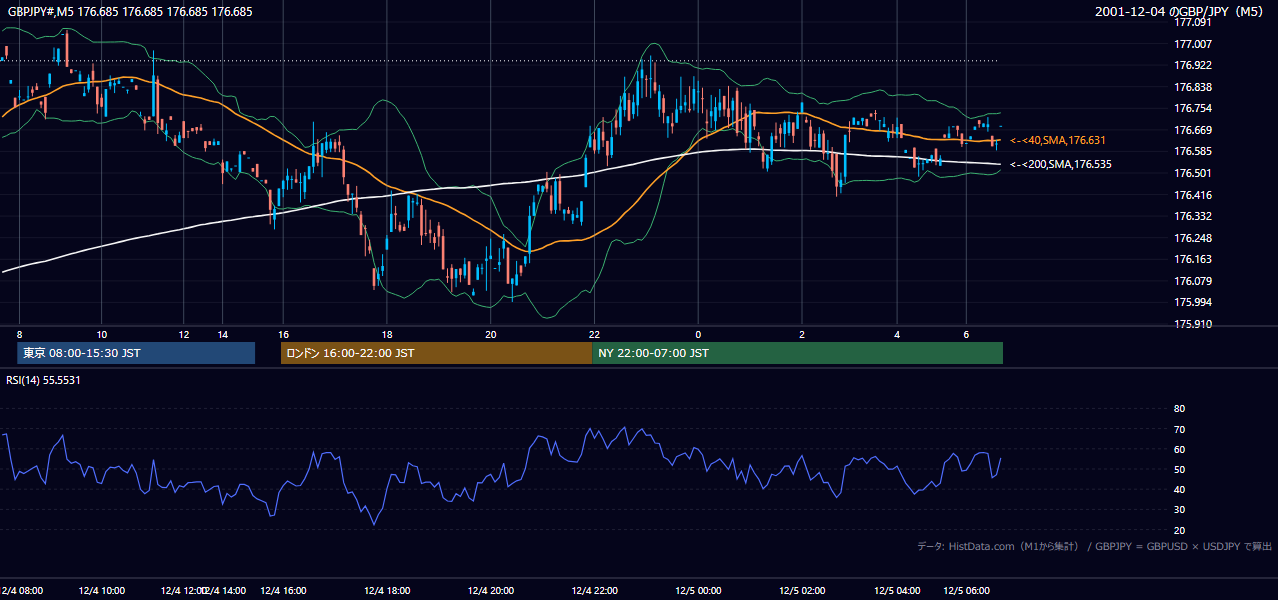Click the 176.922 price axis label
This screenshot has width=1278, height=600.
click(x=1192, y=65)
